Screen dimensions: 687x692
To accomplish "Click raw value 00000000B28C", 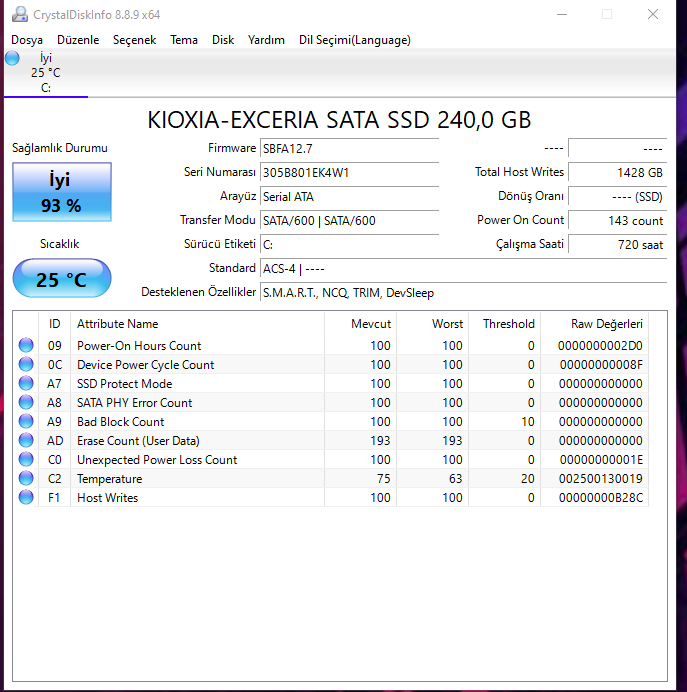I will (601, 497).
